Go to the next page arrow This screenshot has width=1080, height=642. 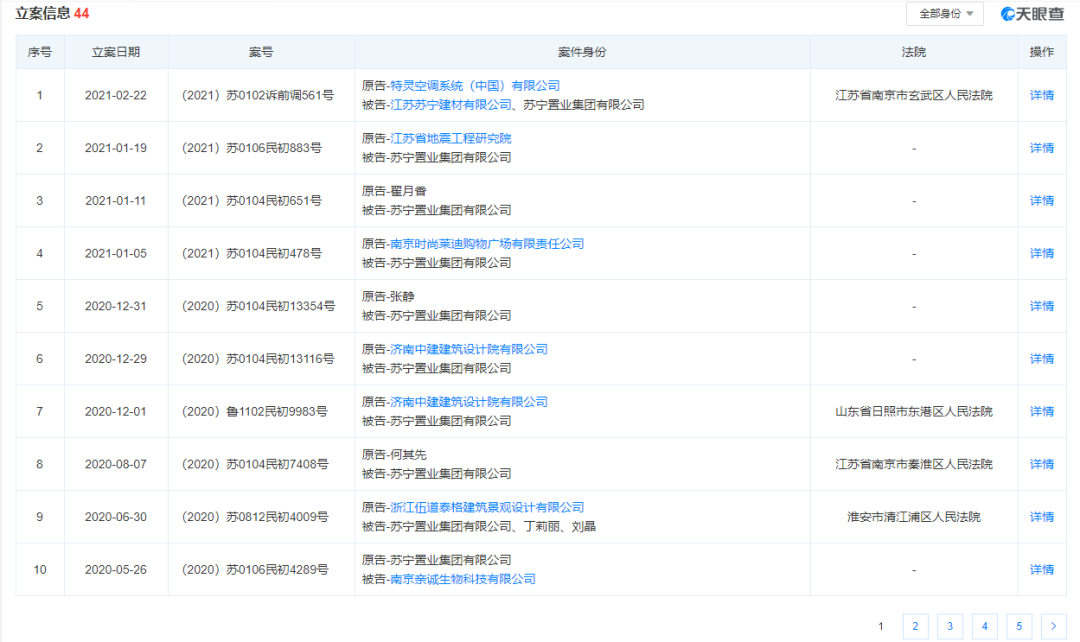1053,626
